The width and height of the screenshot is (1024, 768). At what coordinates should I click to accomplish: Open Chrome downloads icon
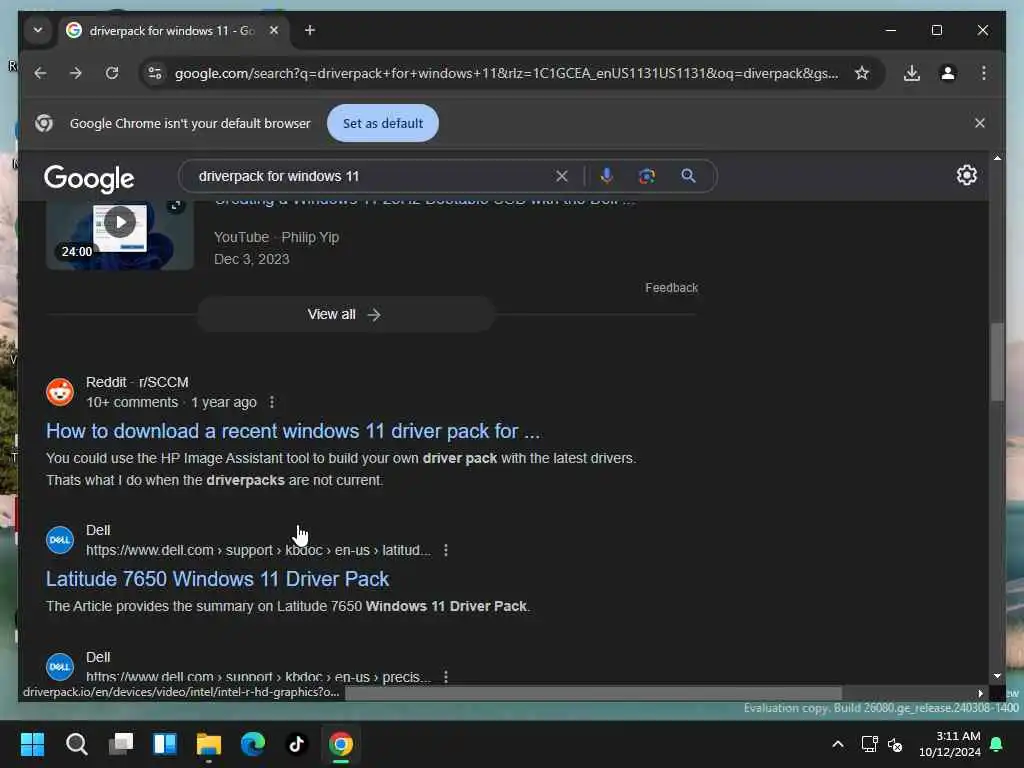[x=912, y=73]
